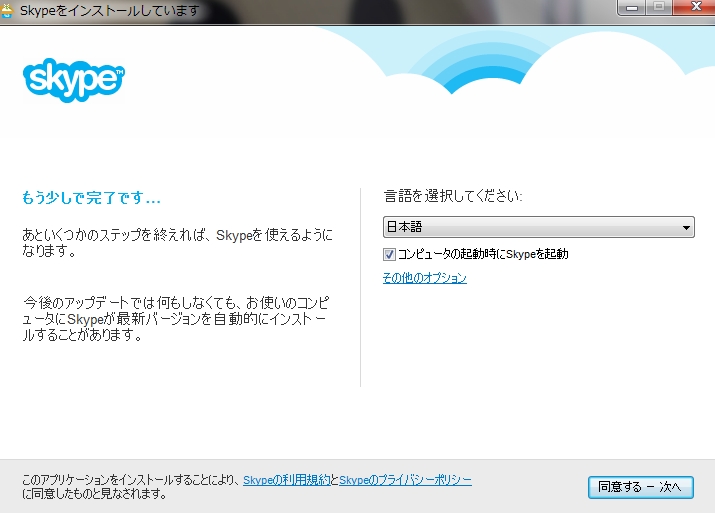Click the heading もう少しで完了です...
The image size is (715, 513).
pos(92,198)
